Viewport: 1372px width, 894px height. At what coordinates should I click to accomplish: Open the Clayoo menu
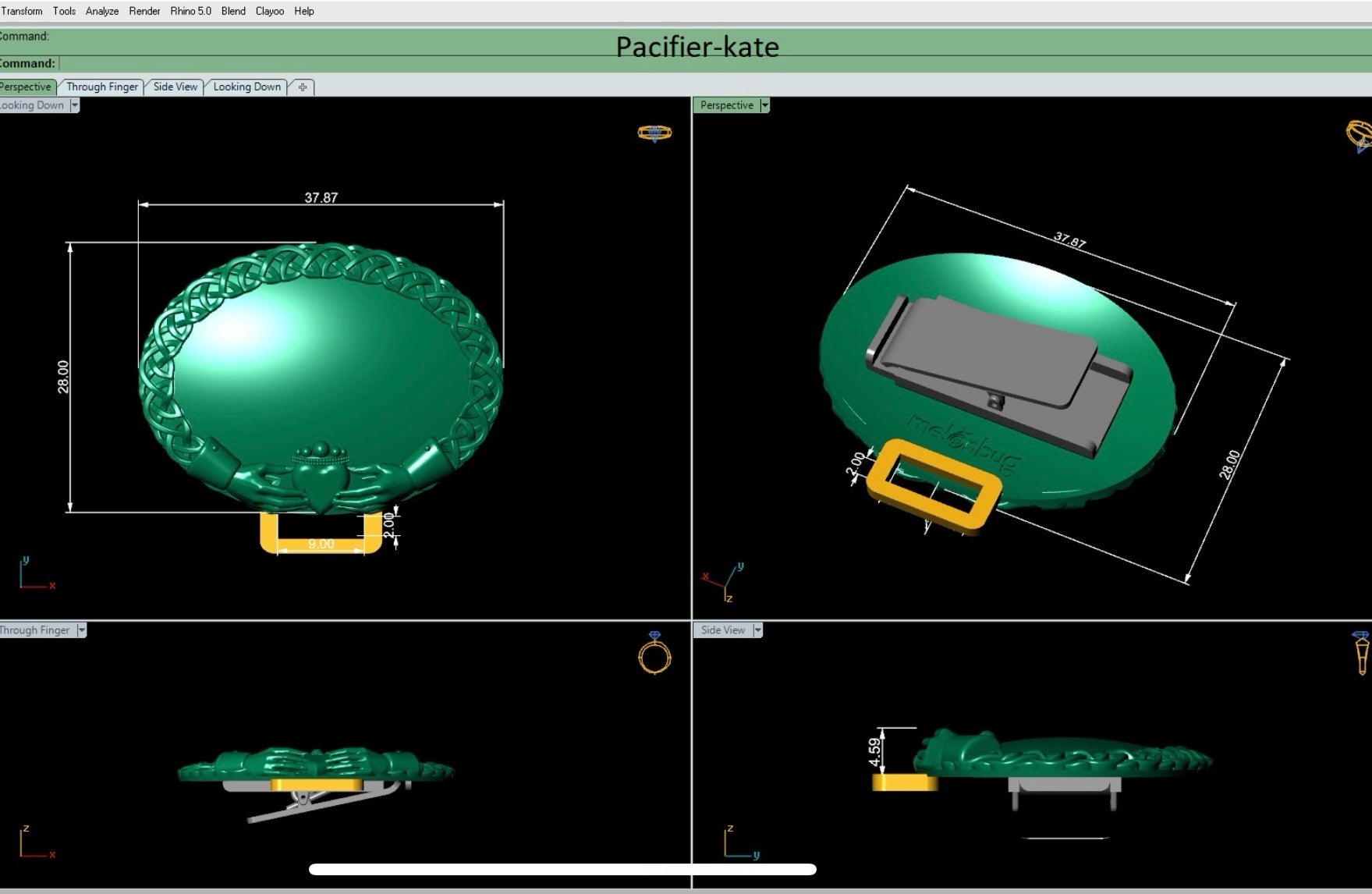(269, 11)
